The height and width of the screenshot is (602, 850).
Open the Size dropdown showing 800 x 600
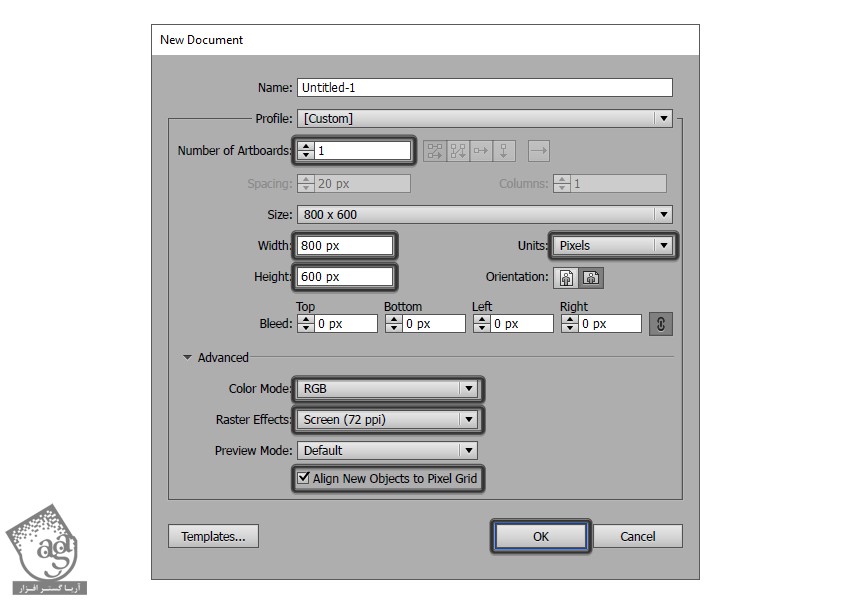[662, 215]
